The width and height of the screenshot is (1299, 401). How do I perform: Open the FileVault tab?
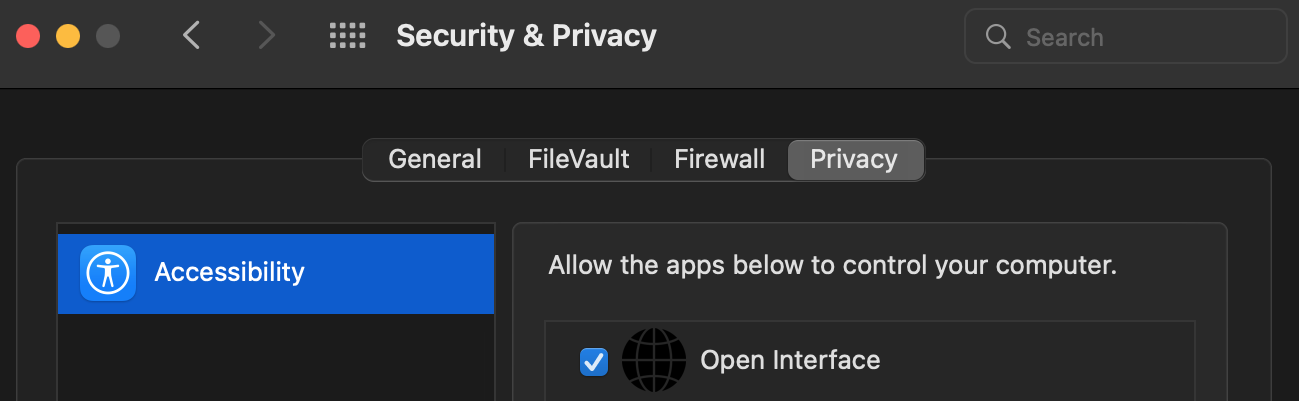pyautogui.click(x=579, y=159)
